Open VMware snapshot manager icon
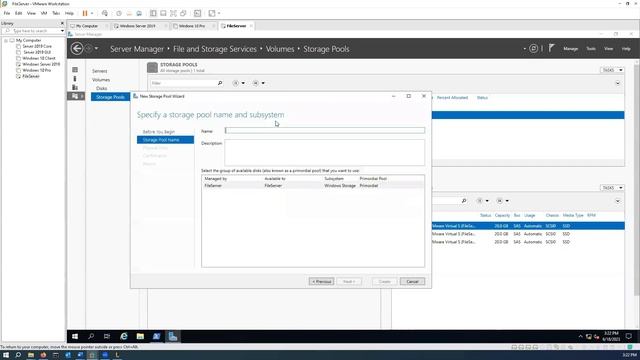The height and width of the screenshot is (360, 640). coord(139,13)
